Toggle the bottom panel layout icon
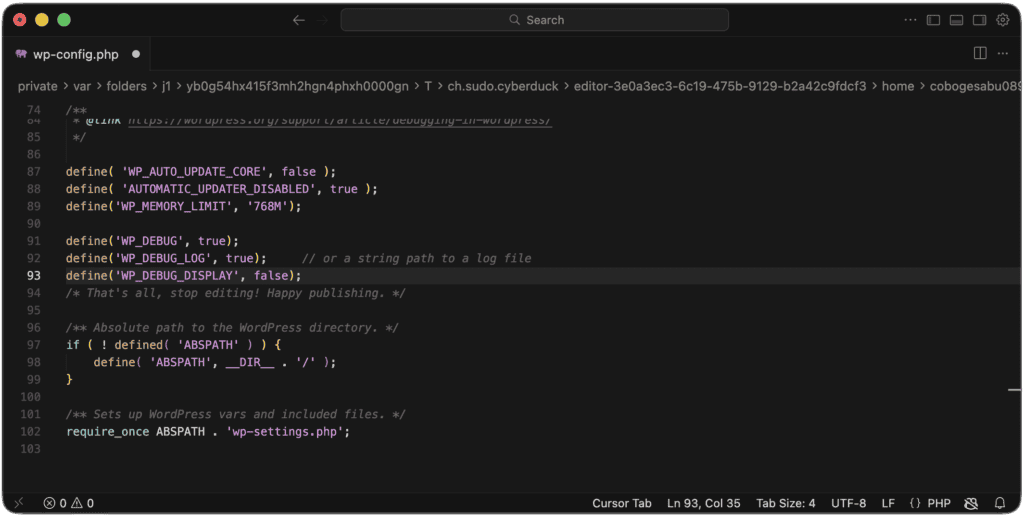The width and height of the screenshot is (1024, 515). click(956, 20)
